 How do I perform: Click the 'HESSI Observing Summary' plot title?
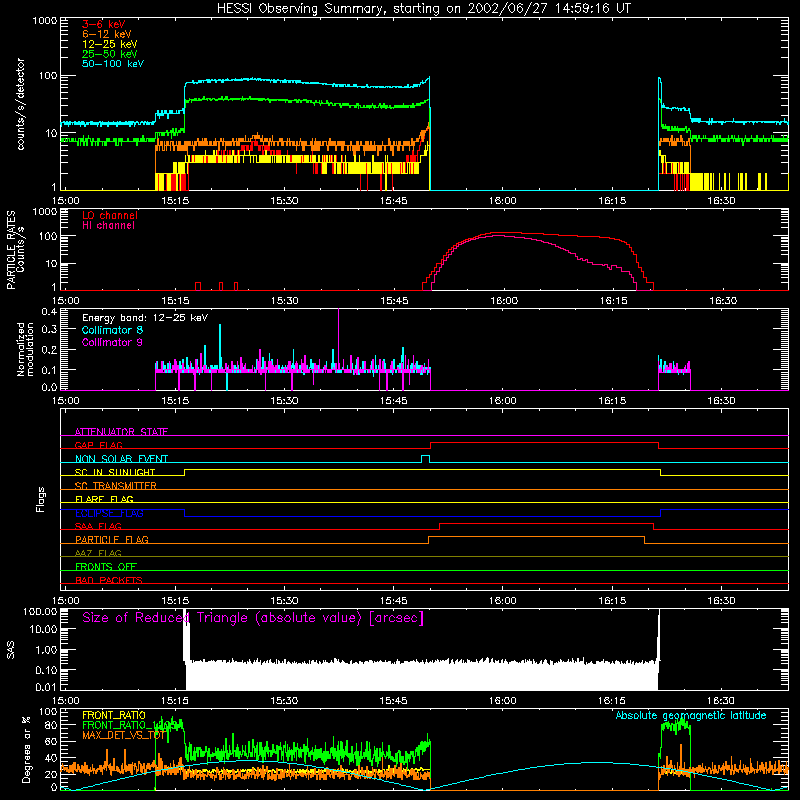(x=423, y=9)
